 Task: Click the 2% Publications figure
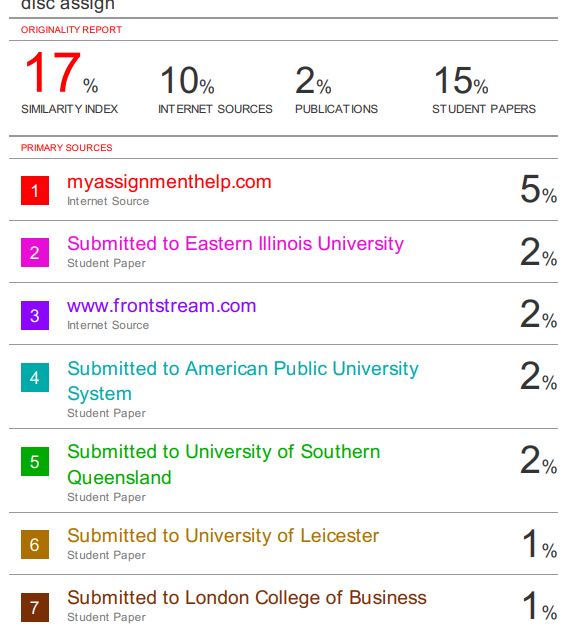313,81
